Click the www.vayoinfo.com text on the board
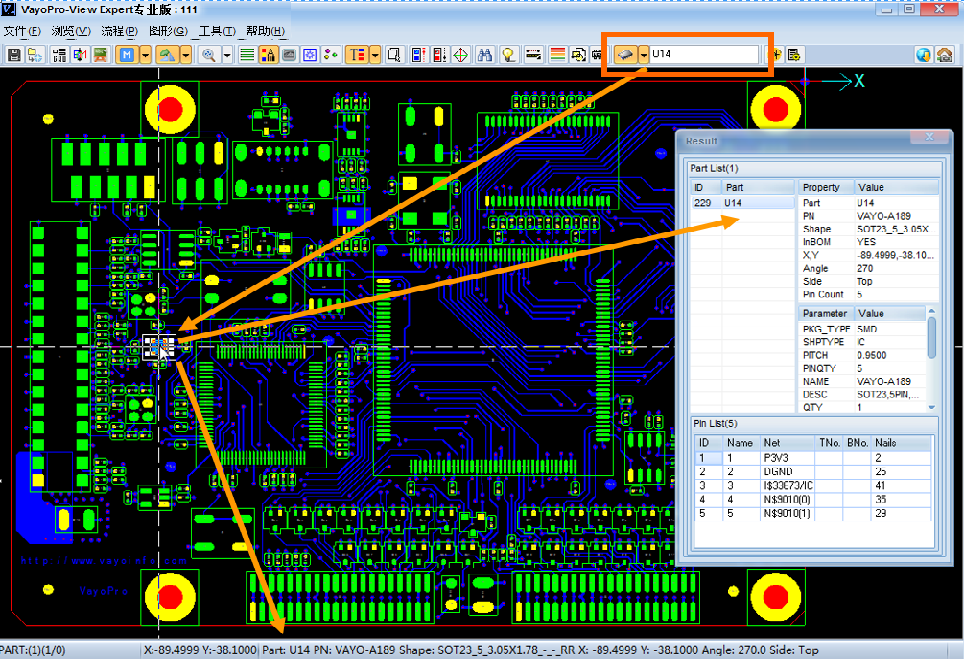The width and height of the screenshot is (965, 660). tap(103, 561)
